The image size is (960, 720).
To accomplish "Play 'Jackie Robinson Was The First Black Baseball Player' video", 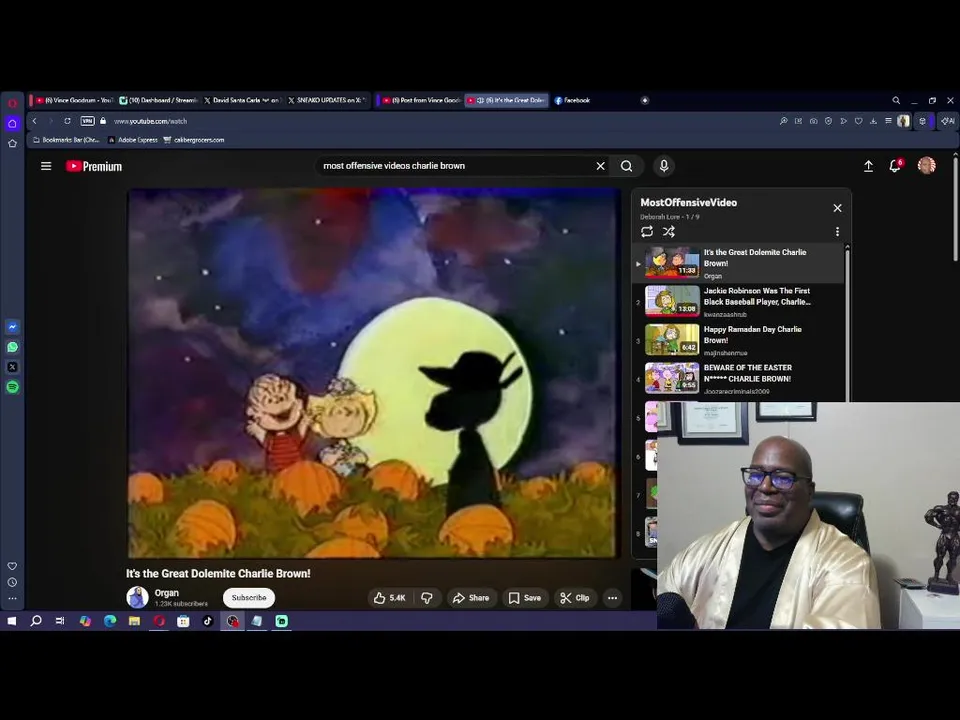I will [x=738, y=302].
